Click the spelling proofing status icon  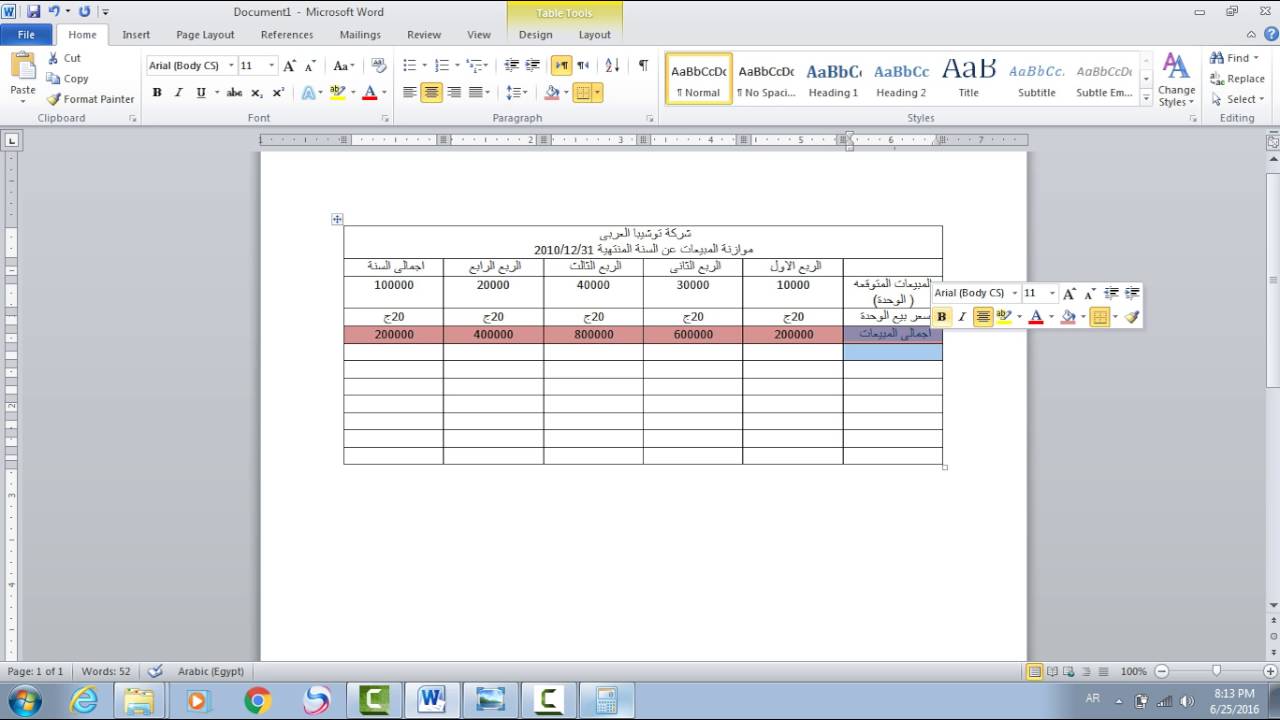[155, 671]
